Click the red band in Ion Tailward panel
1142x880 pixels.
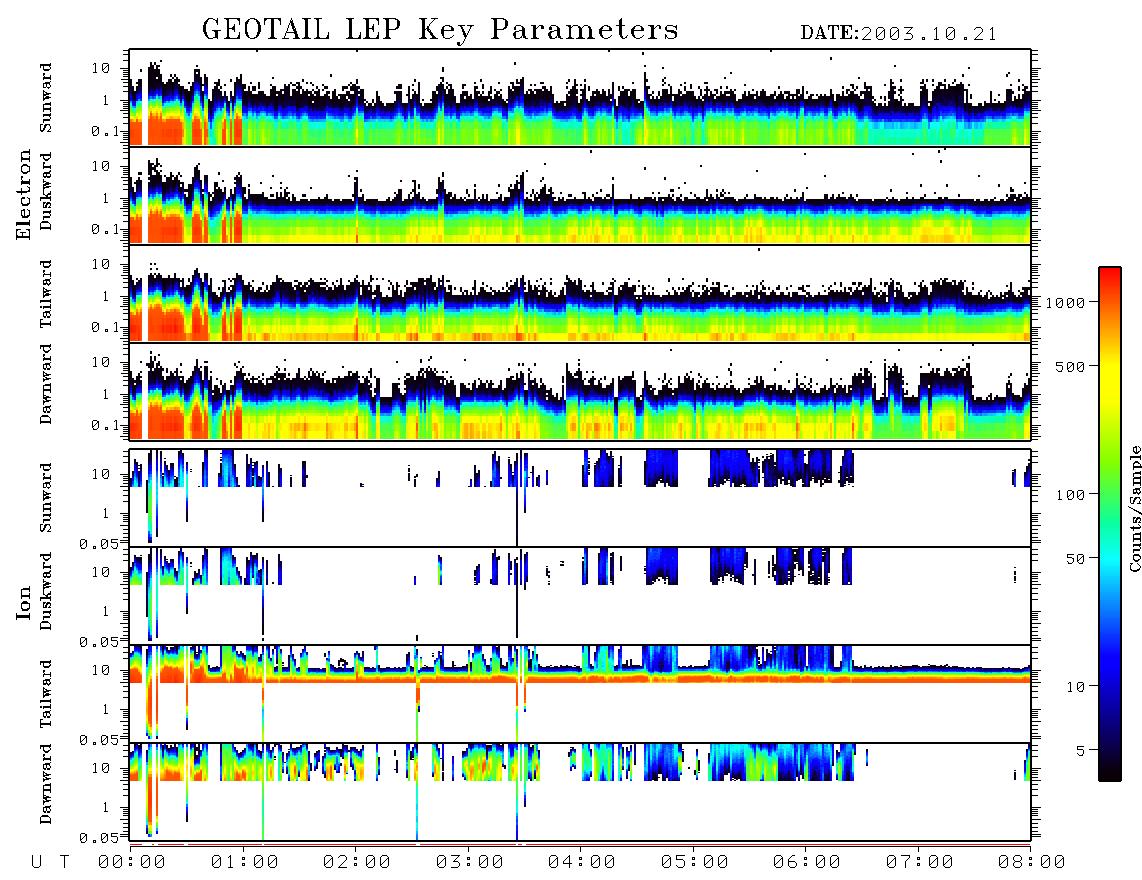[x=580, y=678]
